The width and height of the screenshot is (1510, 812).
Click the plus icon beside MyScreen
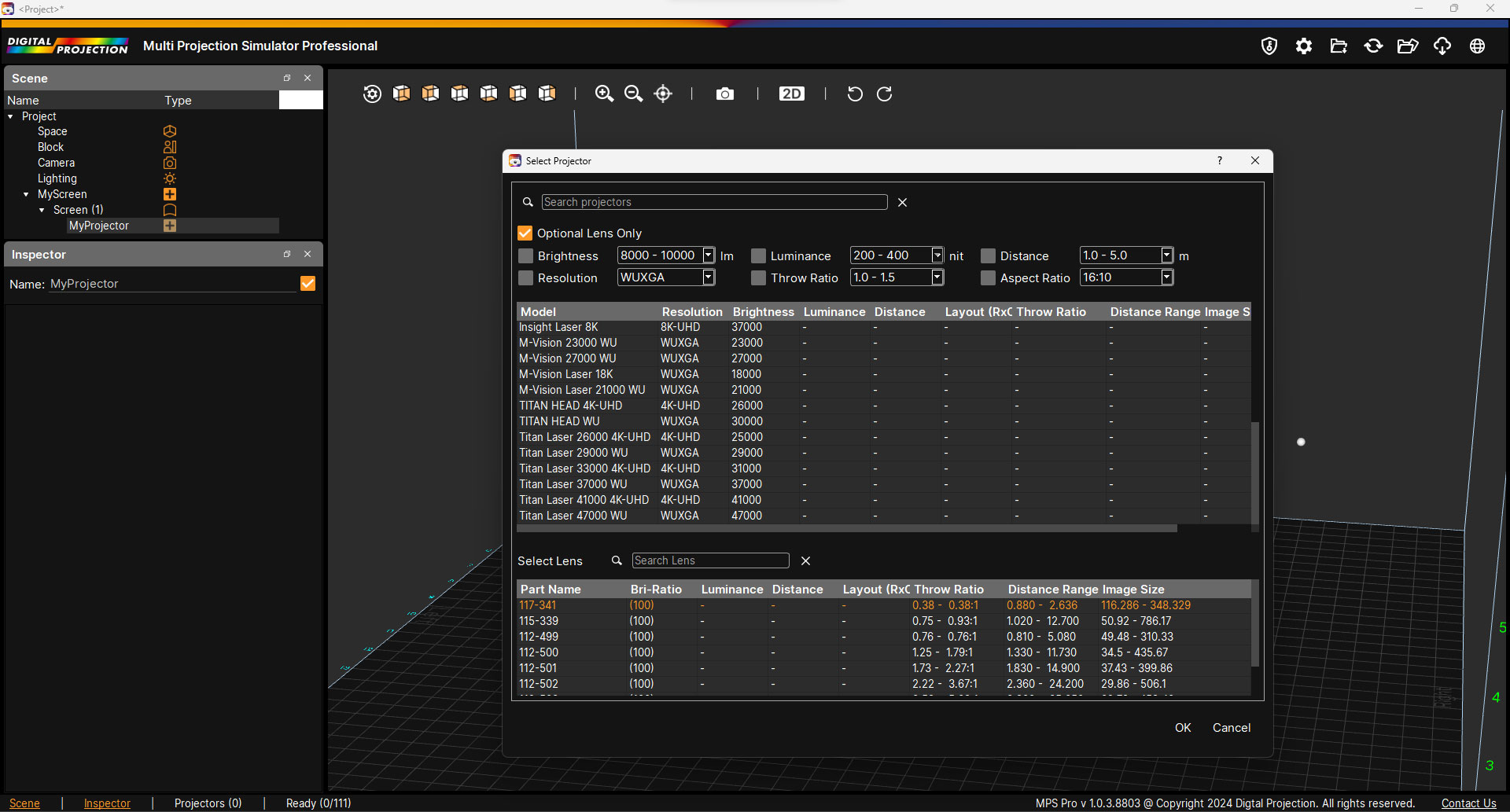click(170, 194)
